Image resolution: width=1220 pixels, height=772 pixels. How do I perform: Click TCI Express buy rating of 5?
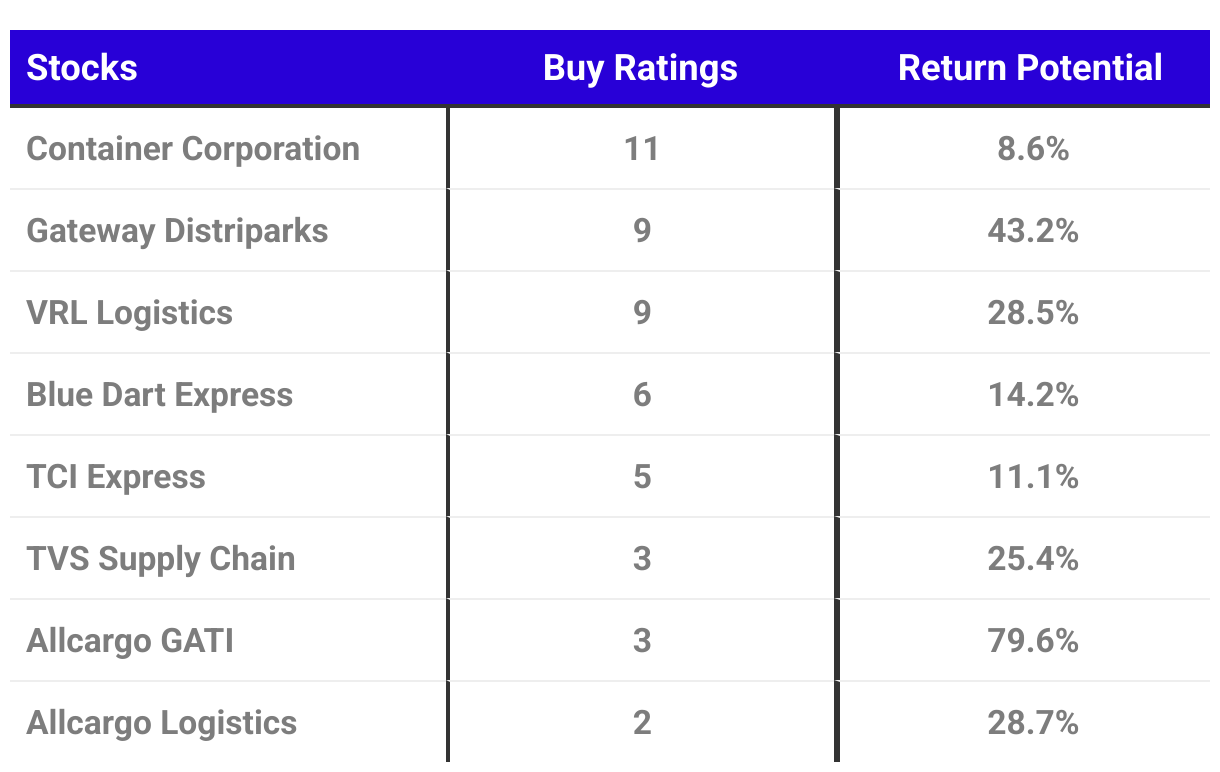point(642,477)
